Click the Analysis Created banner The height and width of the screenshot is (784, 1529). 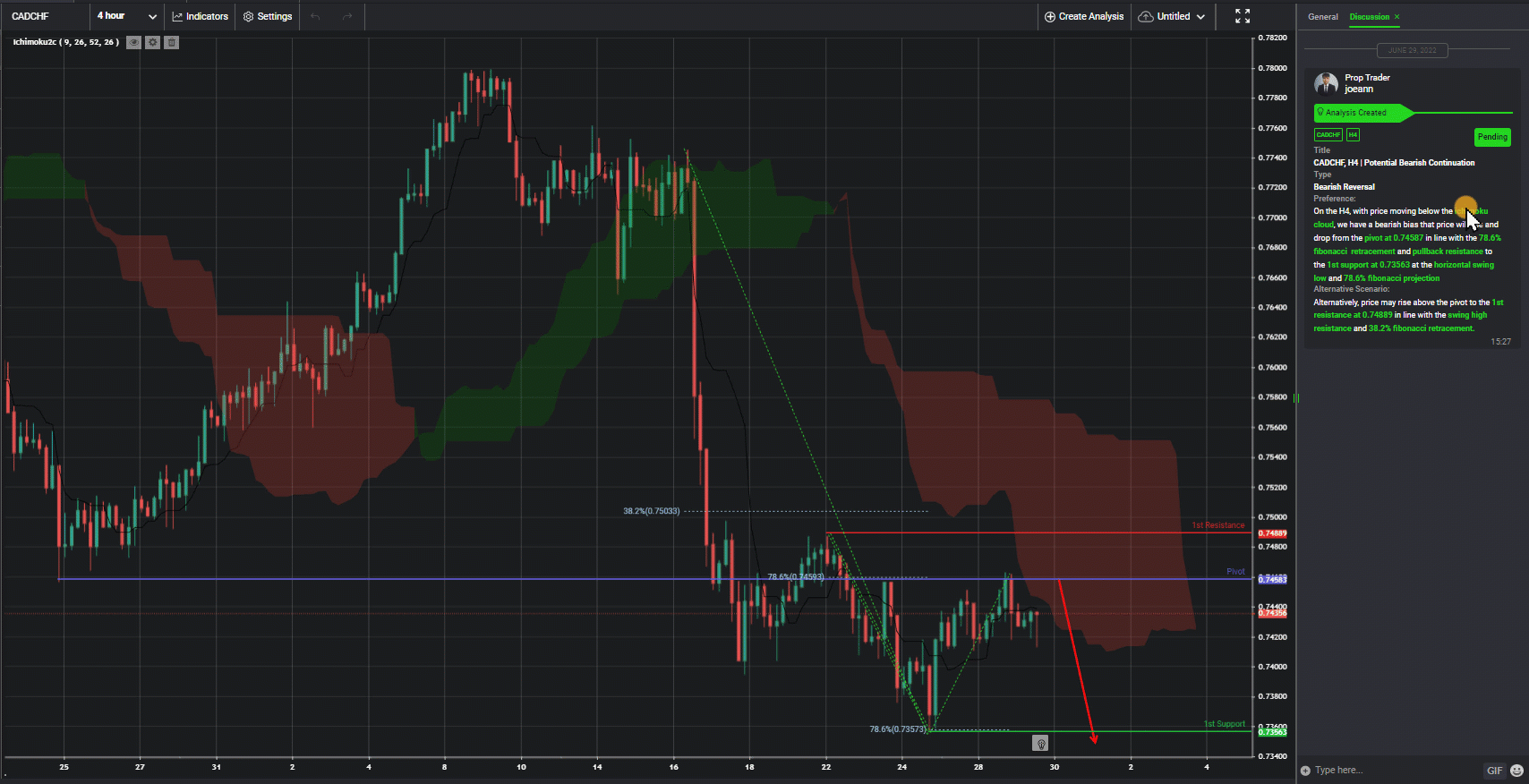1362,113
